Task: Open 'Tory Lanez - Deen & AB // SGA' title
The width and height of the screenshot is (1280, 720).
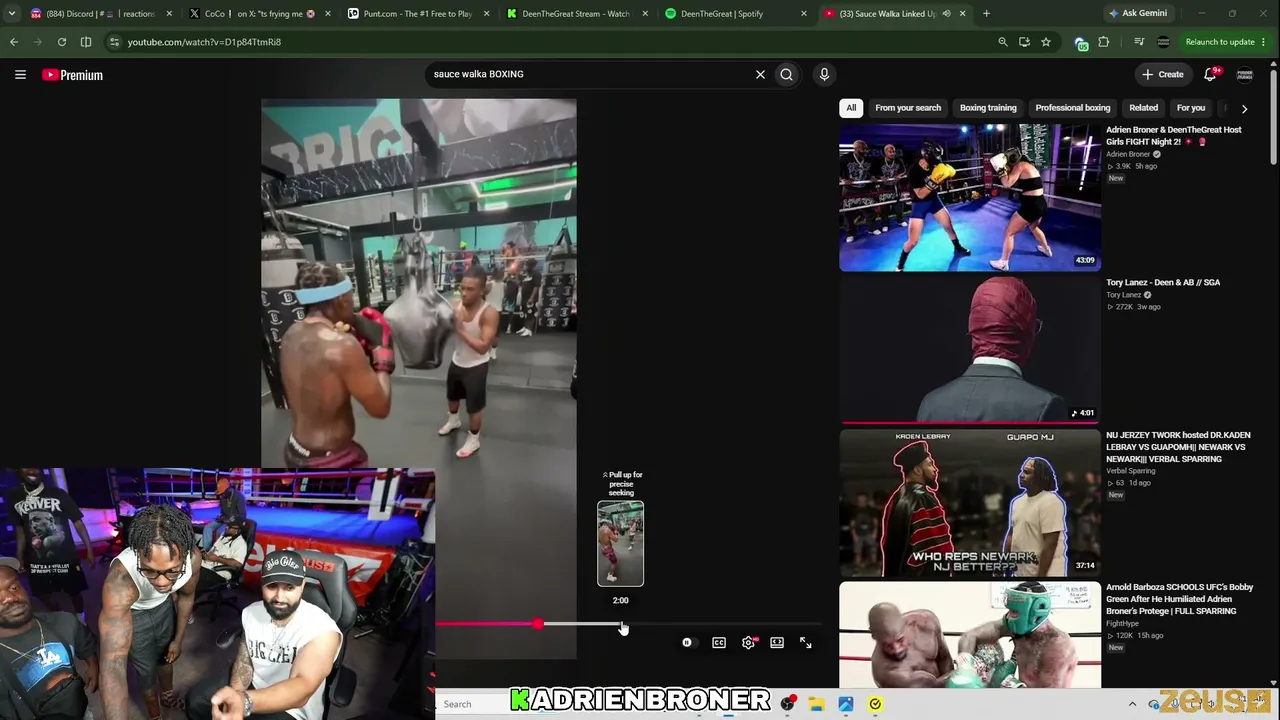Action: pyautogui.click(x=1163, y=282)
